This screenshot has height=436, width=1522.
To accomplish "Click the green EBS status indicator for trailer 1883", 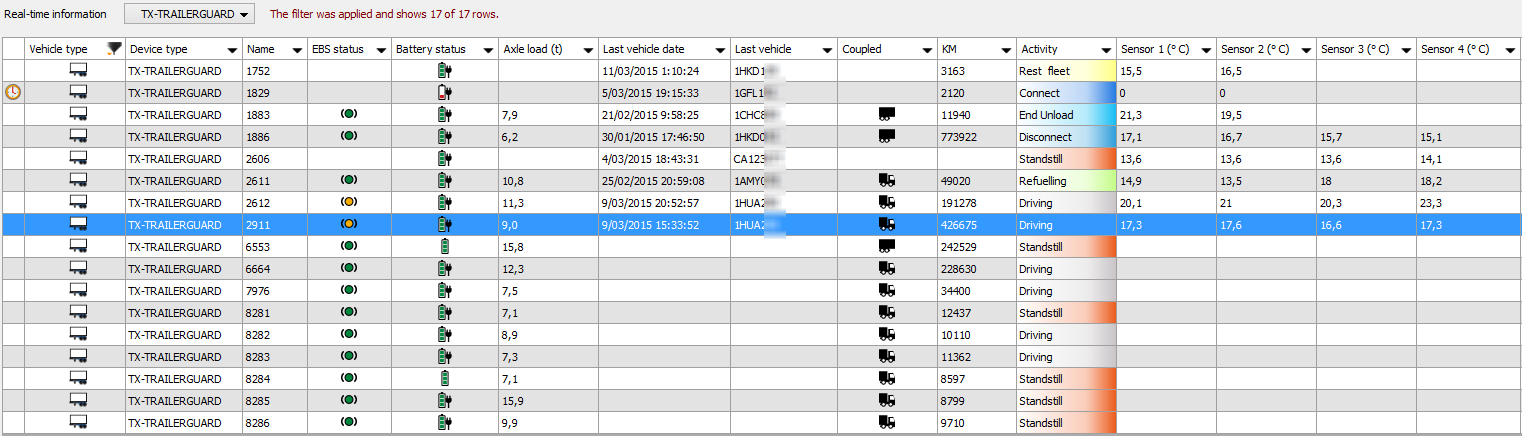I will [349, 115].
